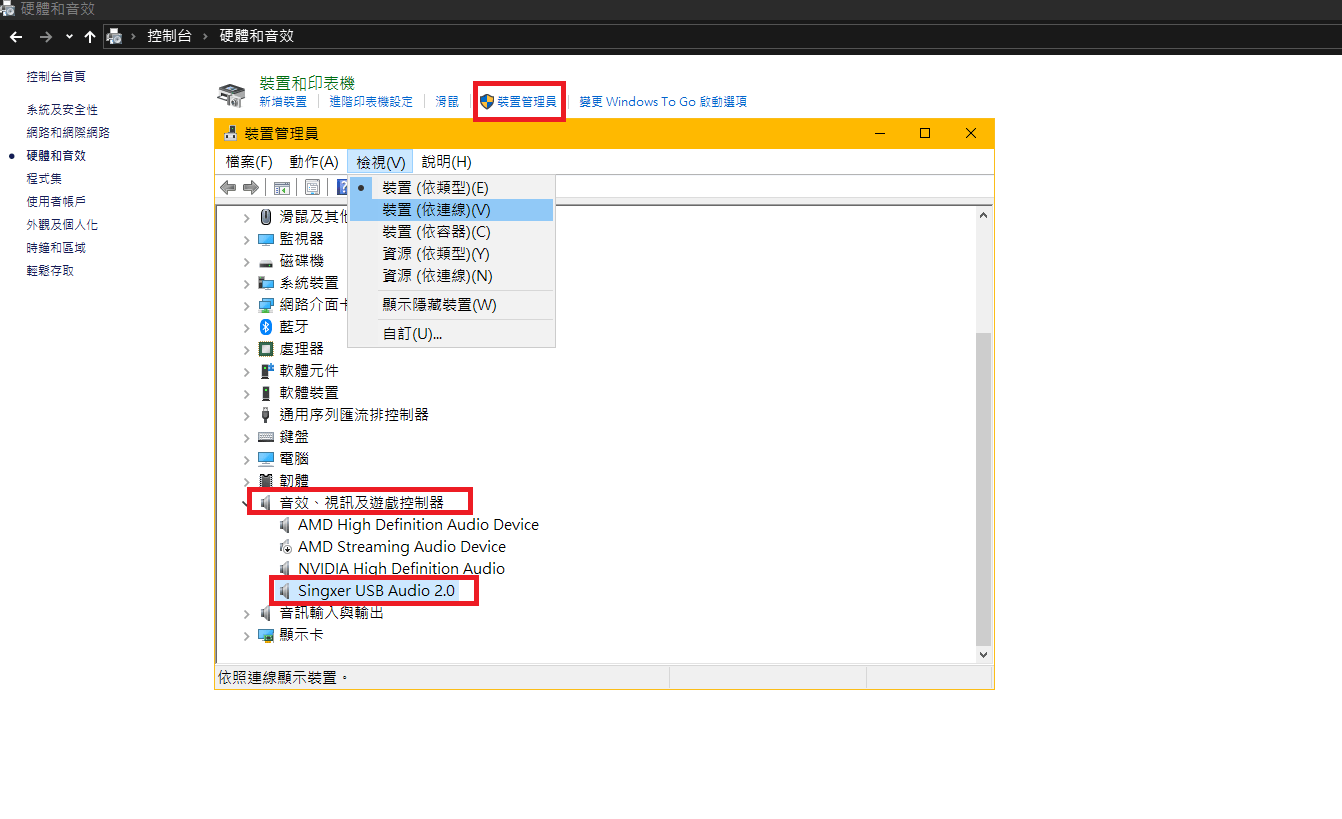Select 裝置 (依類型) radio view option

(435, 188)
